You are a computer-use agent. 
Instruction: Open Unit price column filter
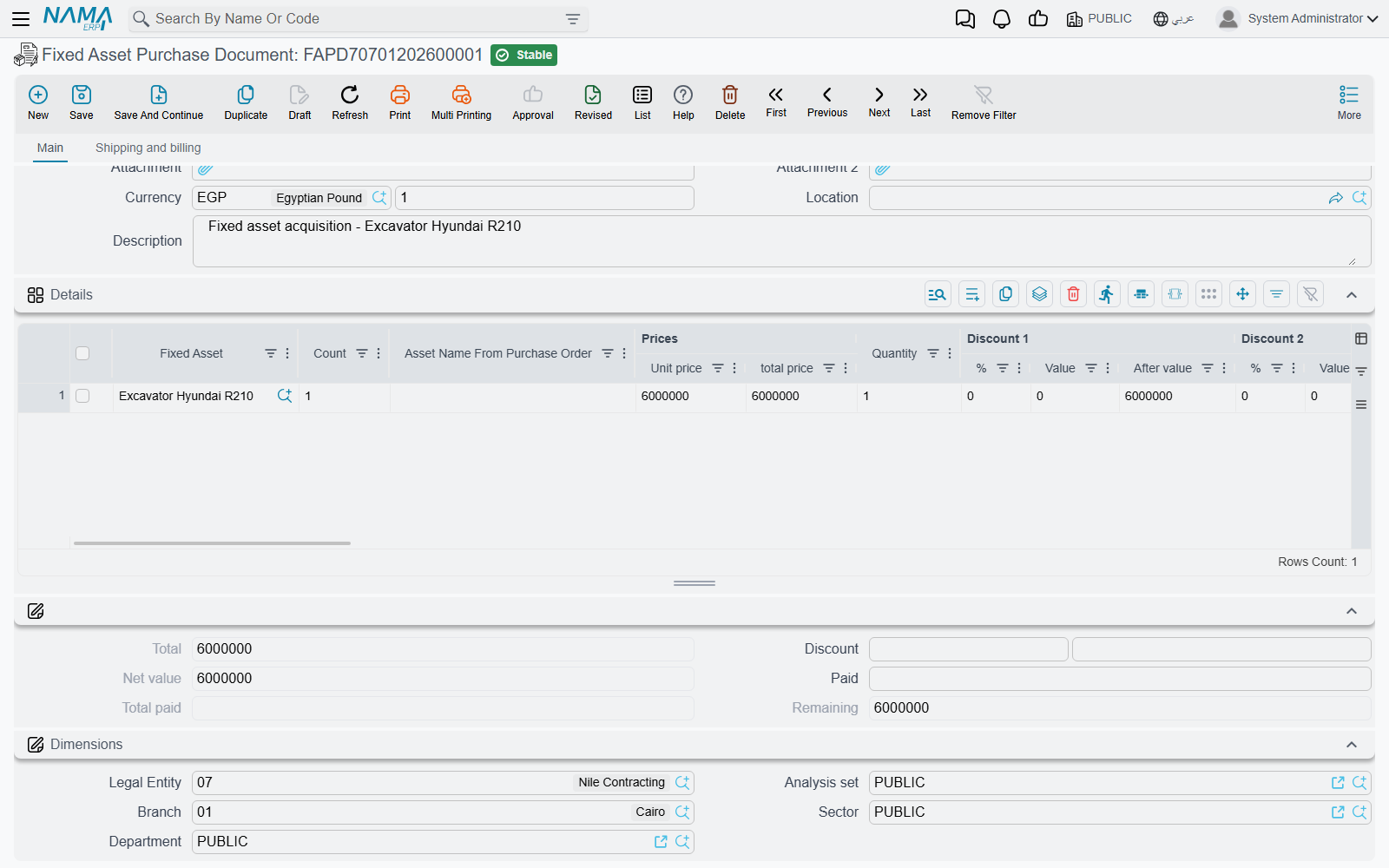pos(718,368)
